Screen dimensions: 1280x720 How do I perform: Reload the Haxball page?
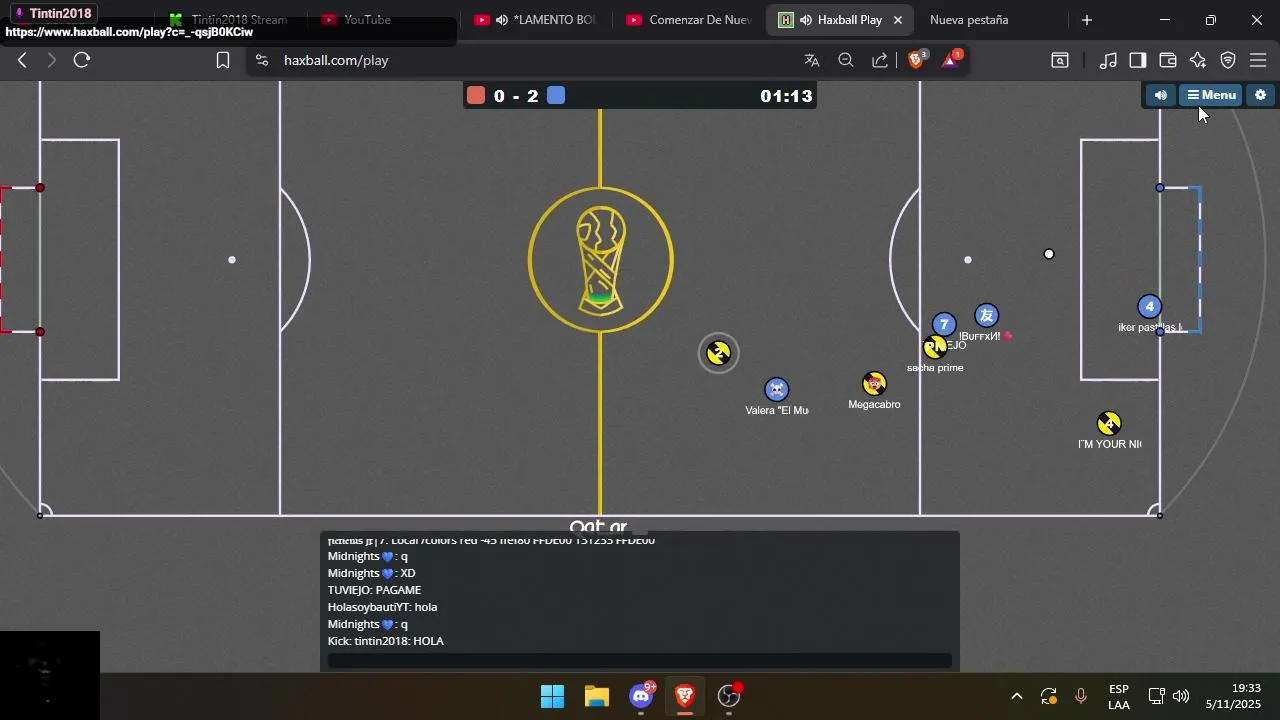pos(82,60)
